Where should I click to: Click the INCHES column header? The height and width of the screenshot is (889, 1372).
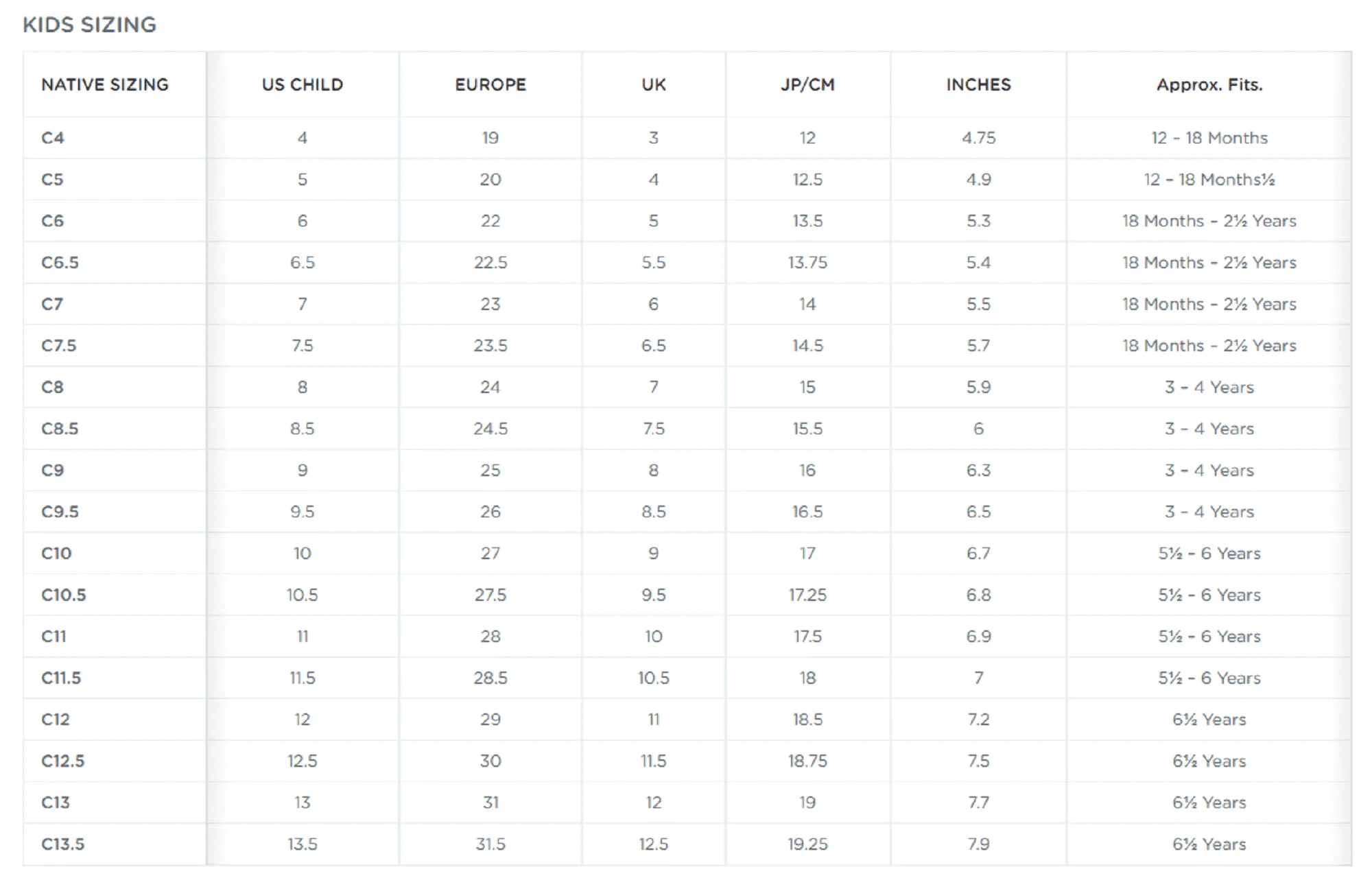(x=978, y=84)
